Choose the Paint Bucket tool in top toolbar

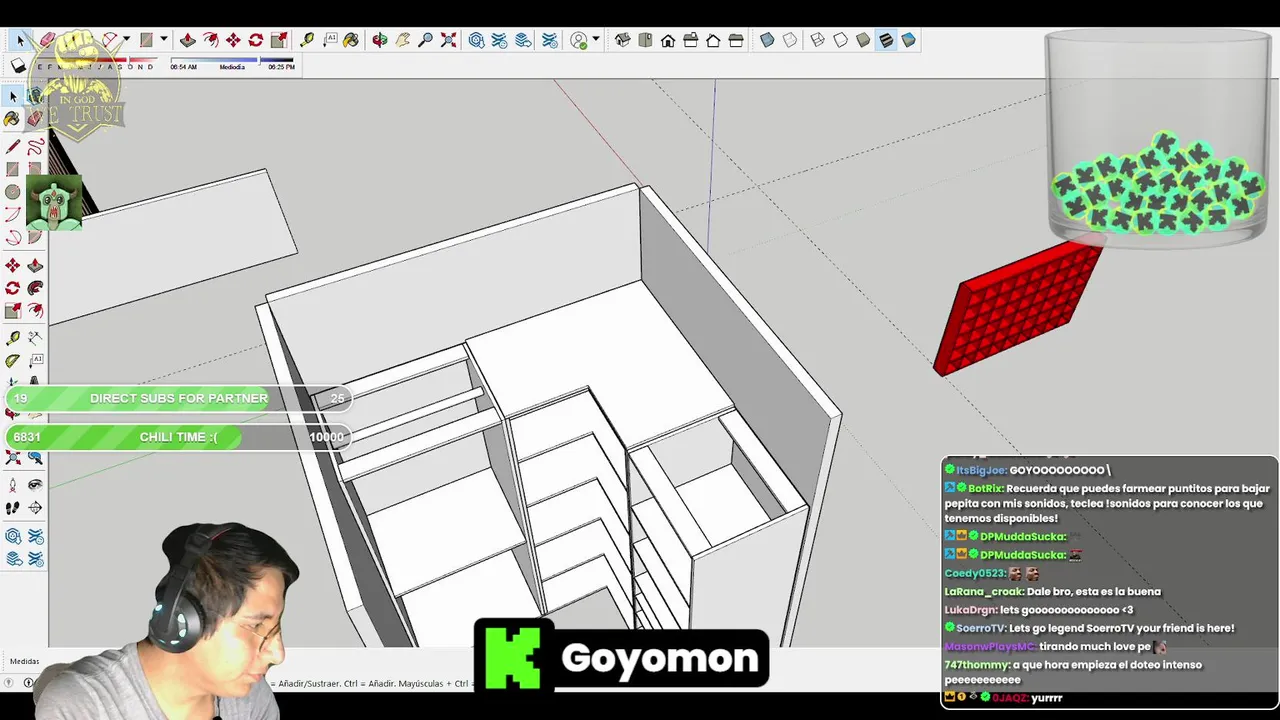click(351, 40)
